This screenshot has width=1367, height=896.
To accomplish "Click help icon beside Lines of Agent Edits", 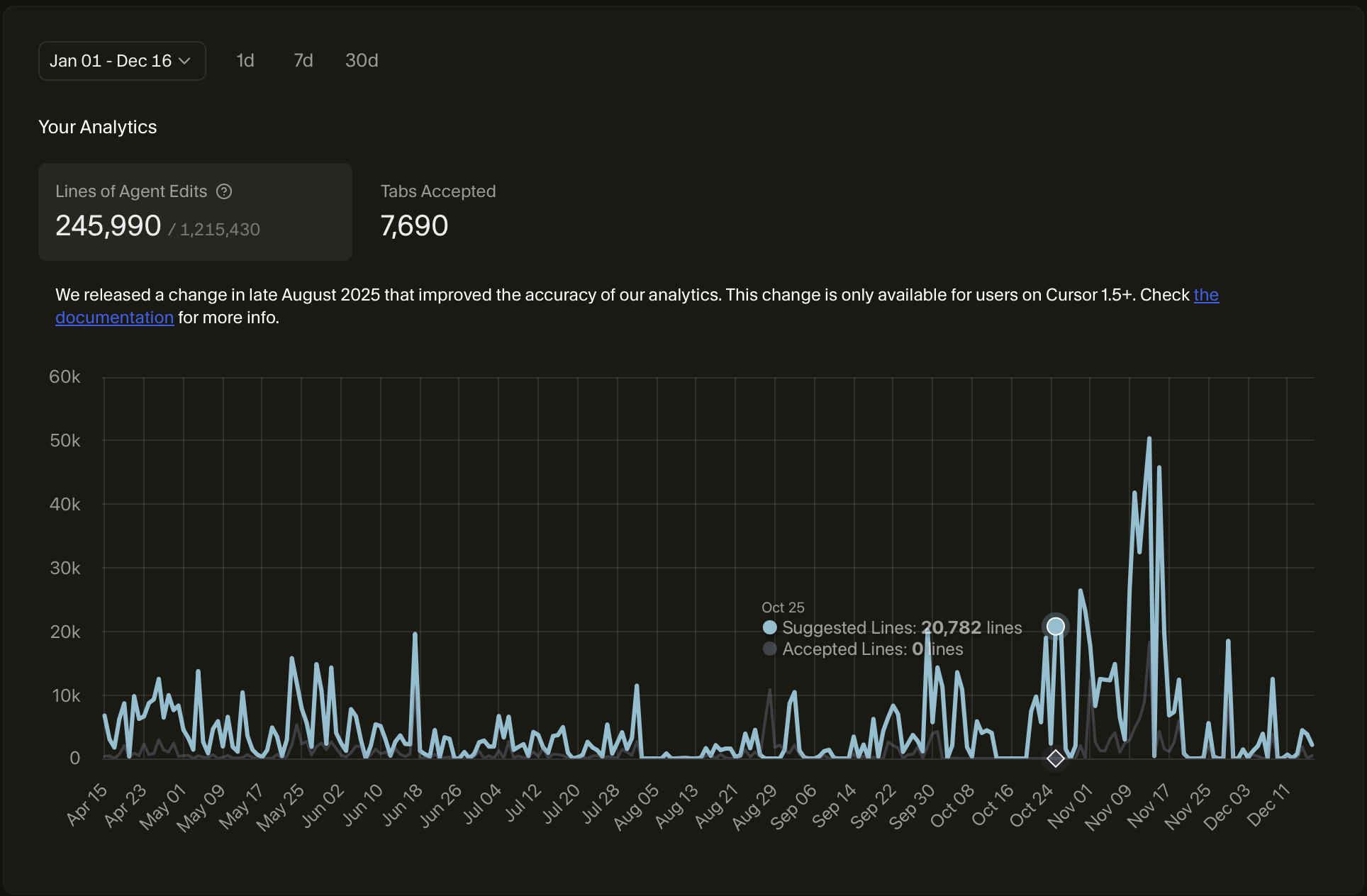I will (224, 191).
